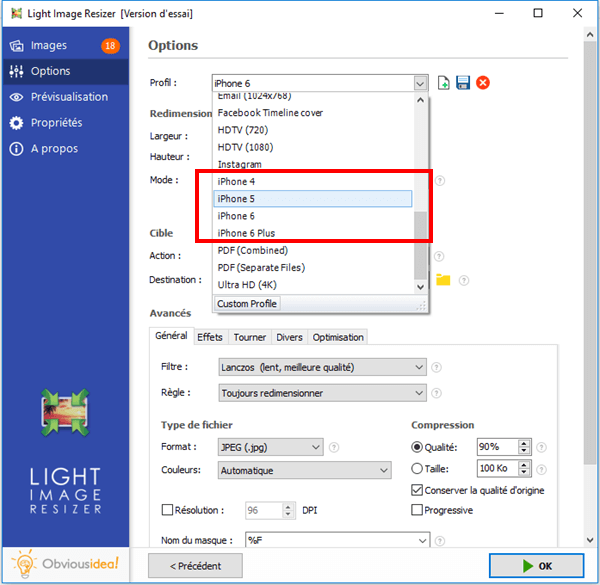The height and width of the screenshot is (585, 600).
Task: Decrease Qualité with the down spinner
Action: [x=524, y=451]
